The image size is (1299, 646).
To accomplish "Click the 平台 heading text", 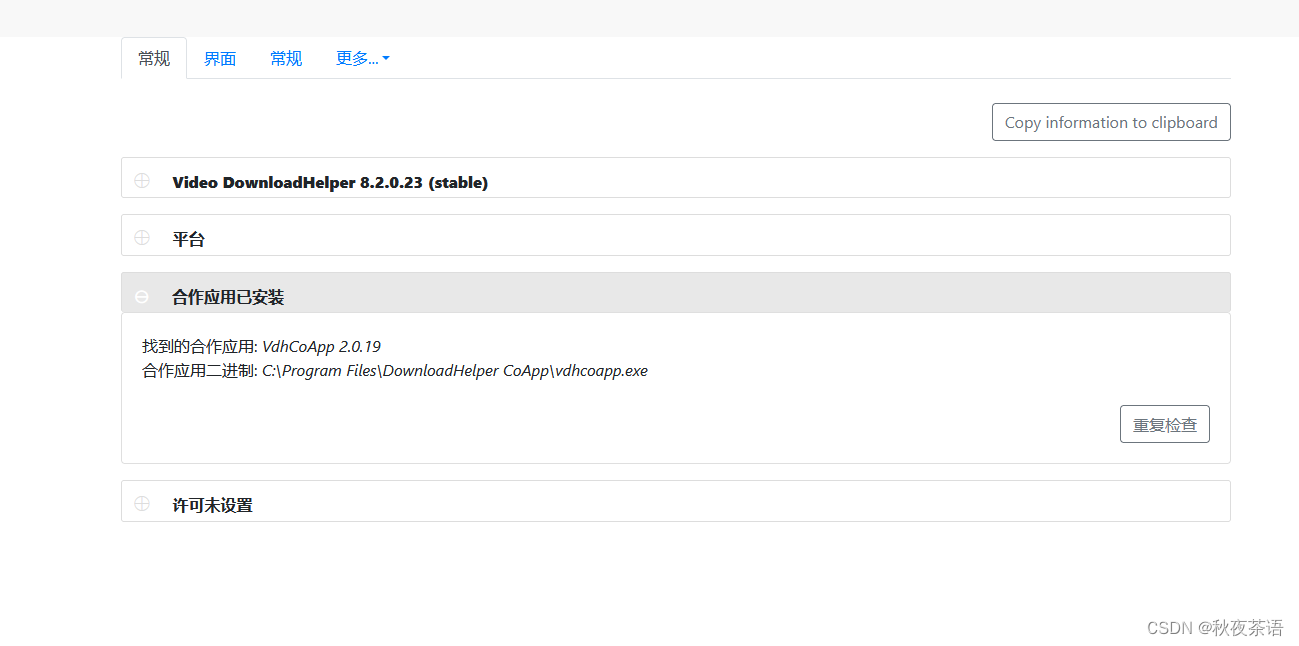I will [x=188, y=239].
